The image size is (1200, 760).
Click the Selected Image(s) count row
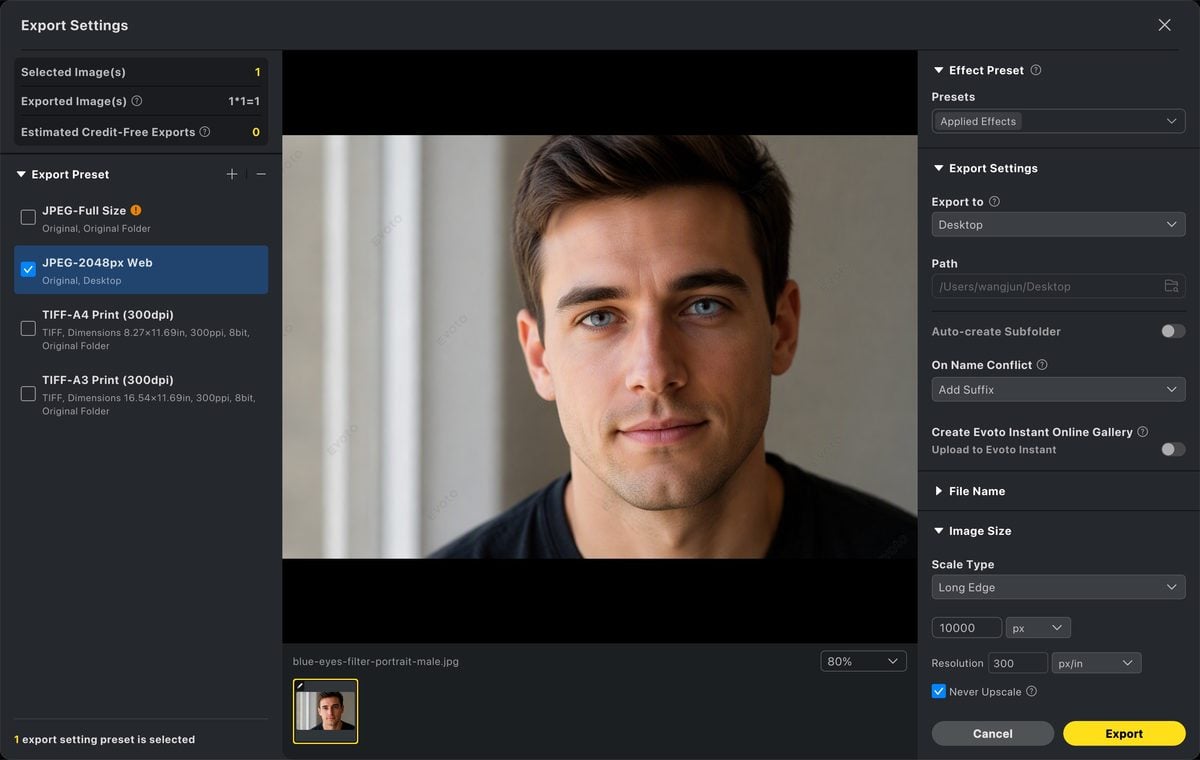pos(141,72)
